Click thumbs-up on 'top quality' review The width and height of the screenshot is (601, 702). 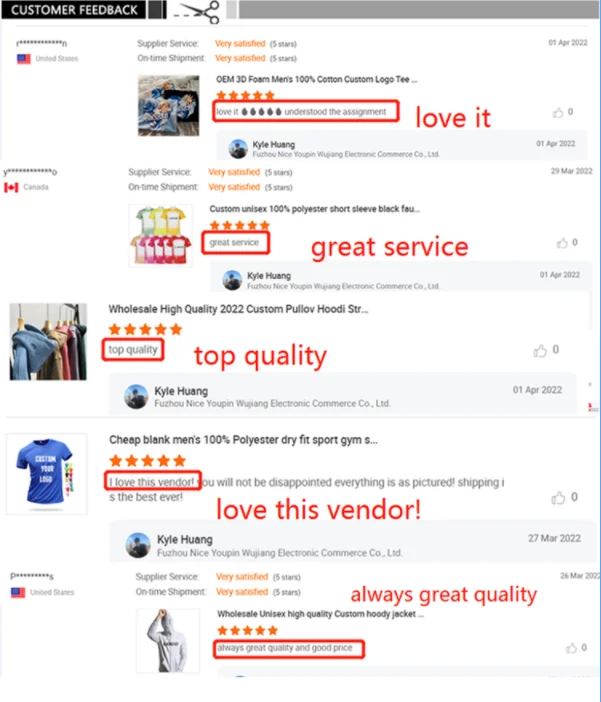[541, 351]
